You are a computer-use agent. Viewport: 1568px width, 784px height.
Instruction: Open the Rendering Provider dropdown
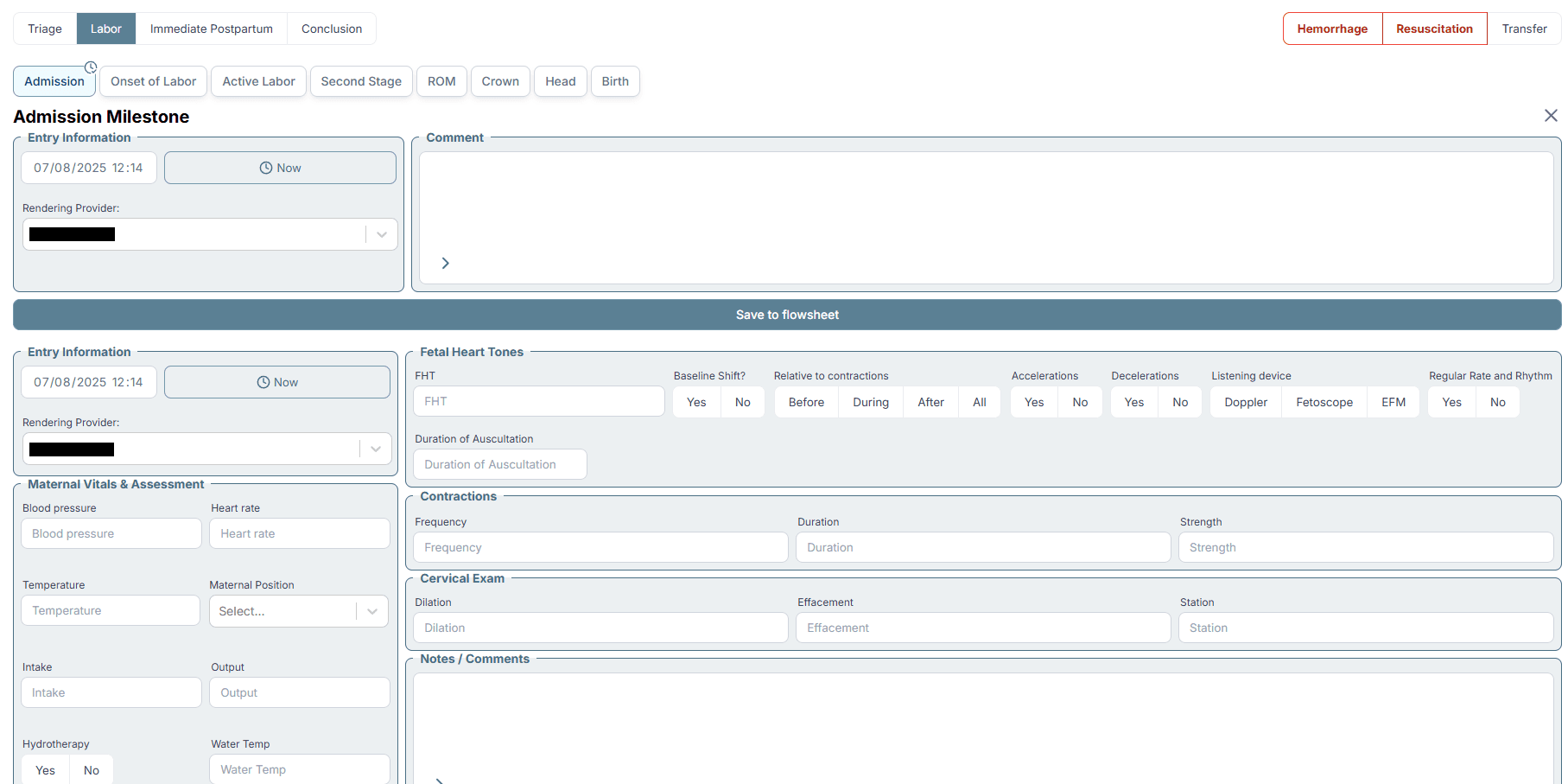[x=381, y=234]
